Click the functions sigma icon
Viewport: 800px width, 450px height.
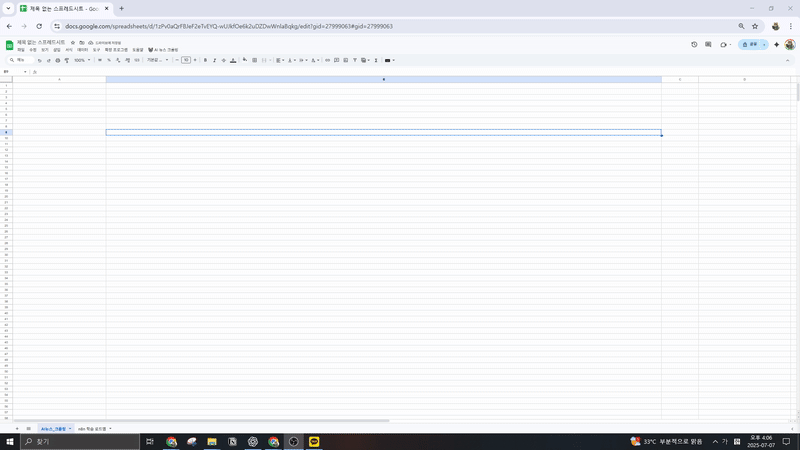pyautogui.click(x=376, y=60)
